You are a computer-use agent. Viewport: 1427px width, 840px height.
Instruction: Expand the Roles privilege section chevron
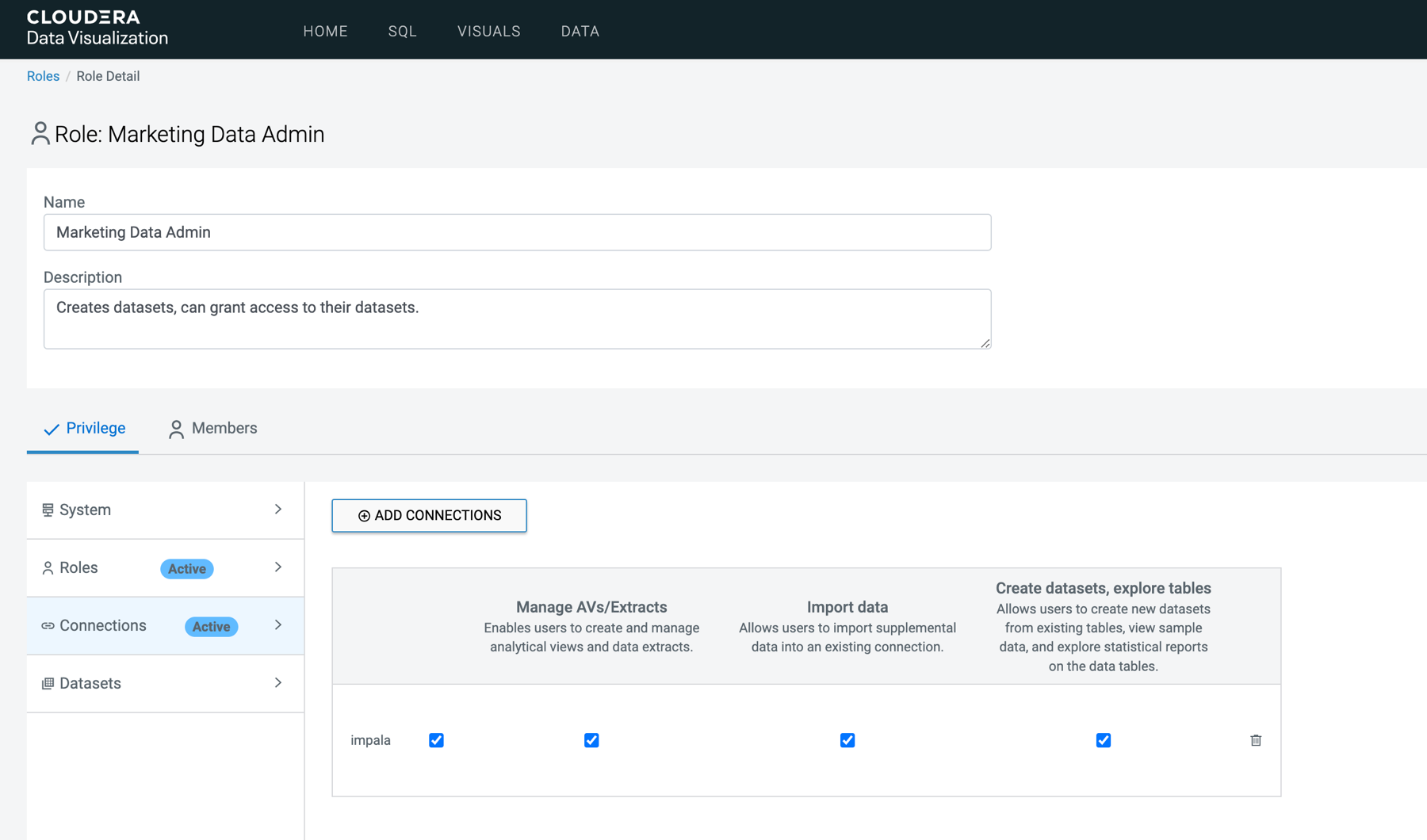(278, 567)
